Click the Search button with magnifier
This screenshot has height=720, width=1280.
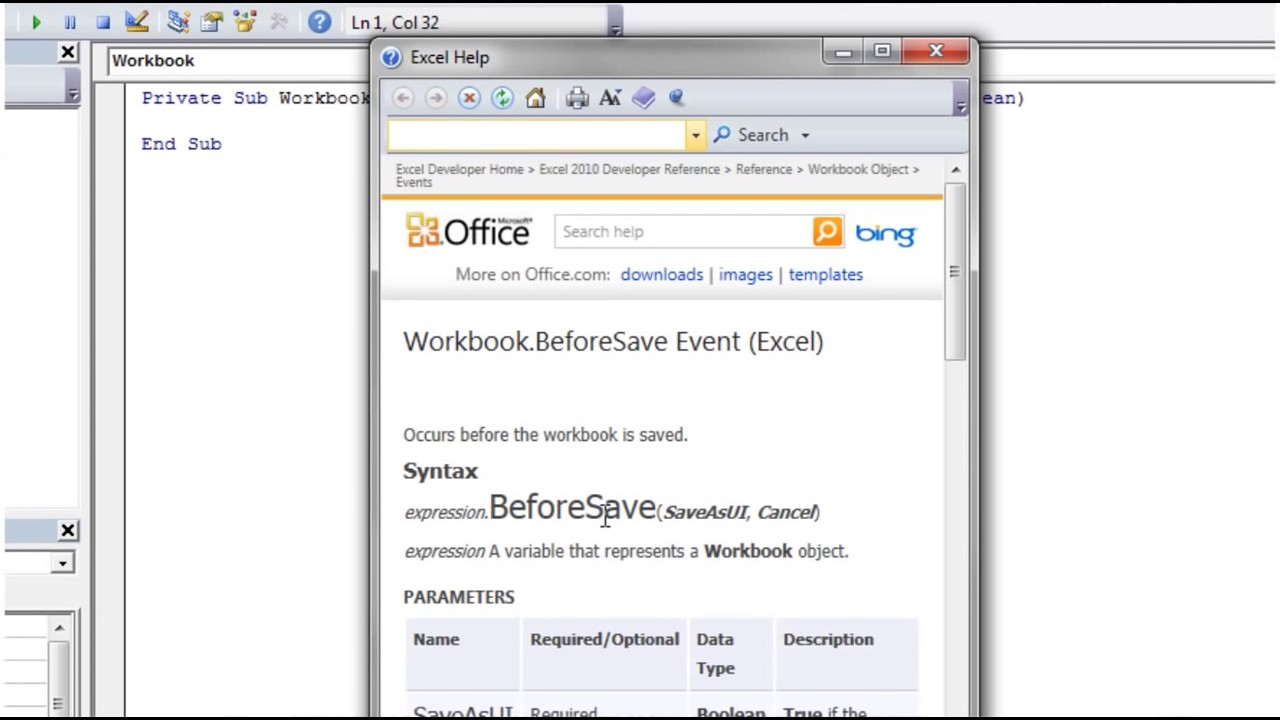(x=751, y=135)
